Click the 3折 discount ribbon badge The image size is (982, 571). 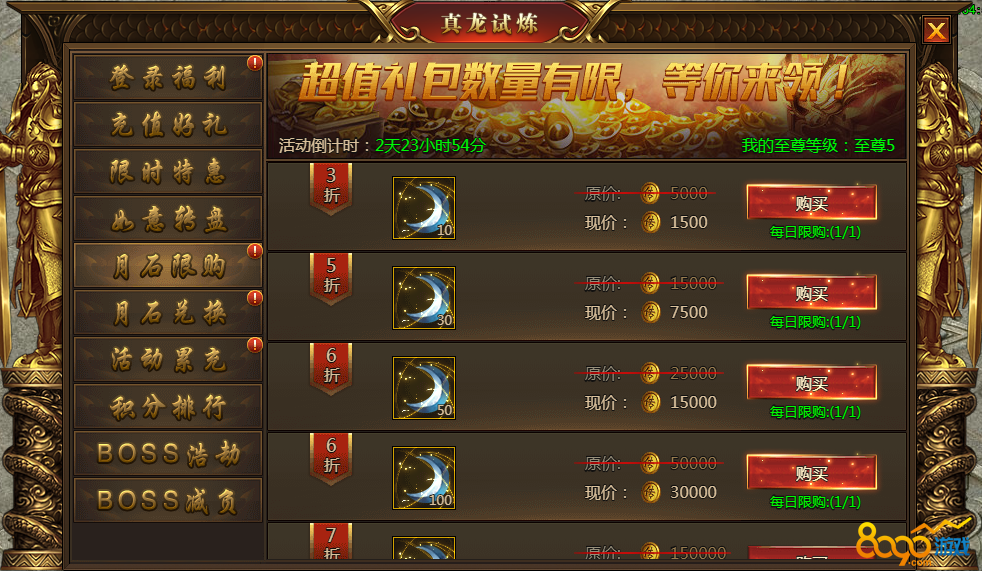(331, 188)
